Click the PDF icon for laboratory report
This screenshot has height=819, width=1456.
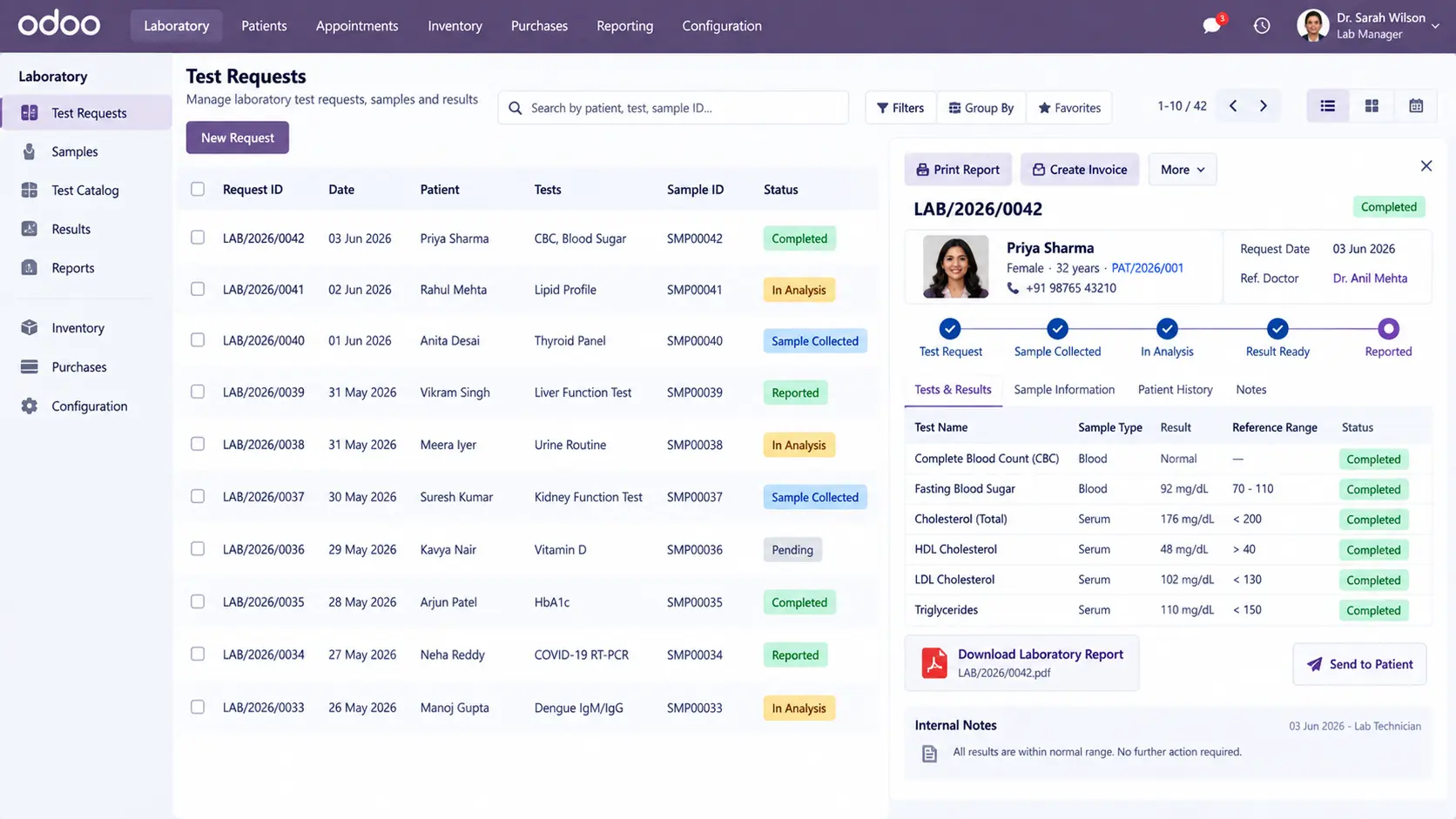tap(934, 663)
